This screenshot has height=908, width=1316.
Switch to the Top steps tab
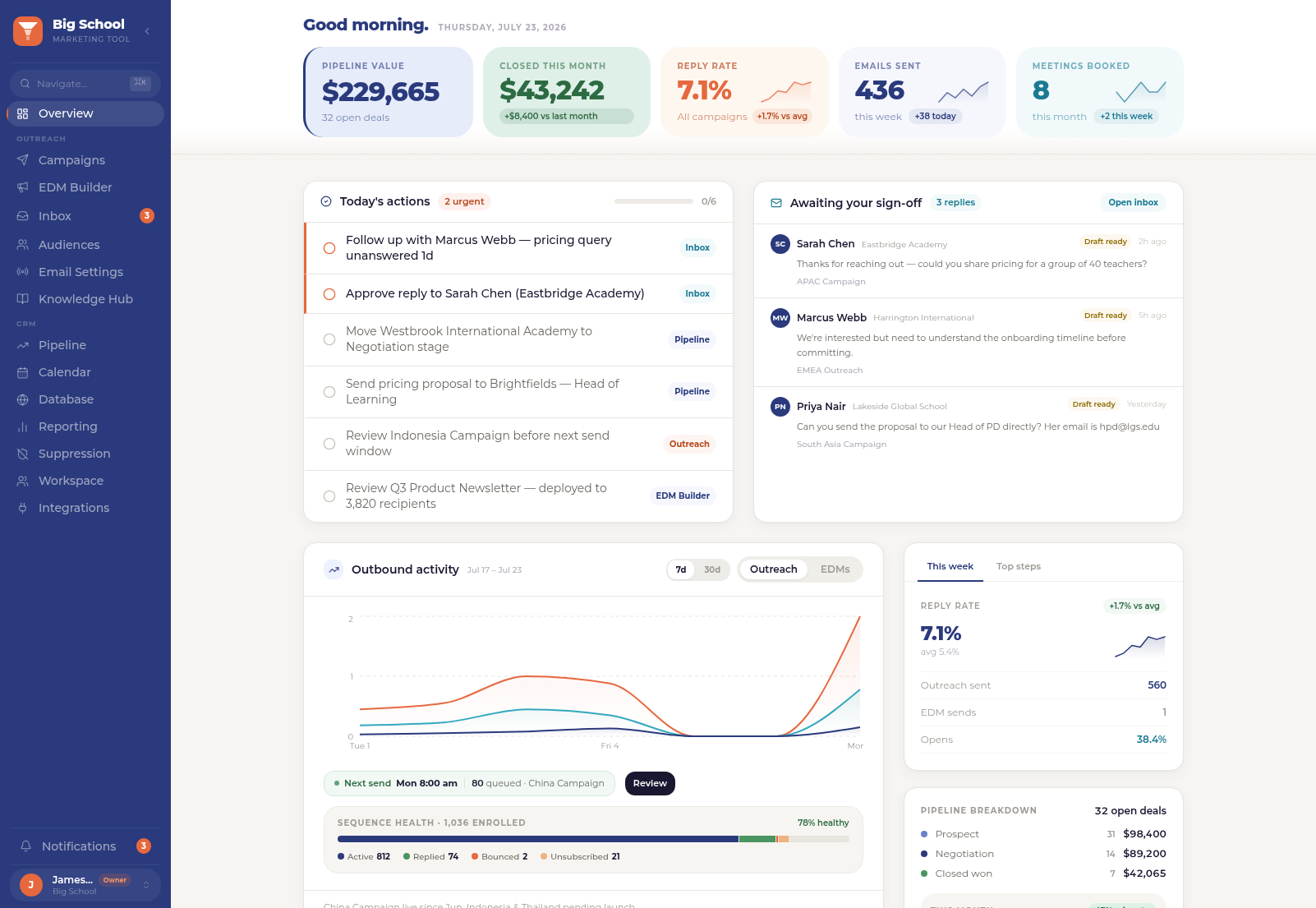click(x=1019, y=566)
